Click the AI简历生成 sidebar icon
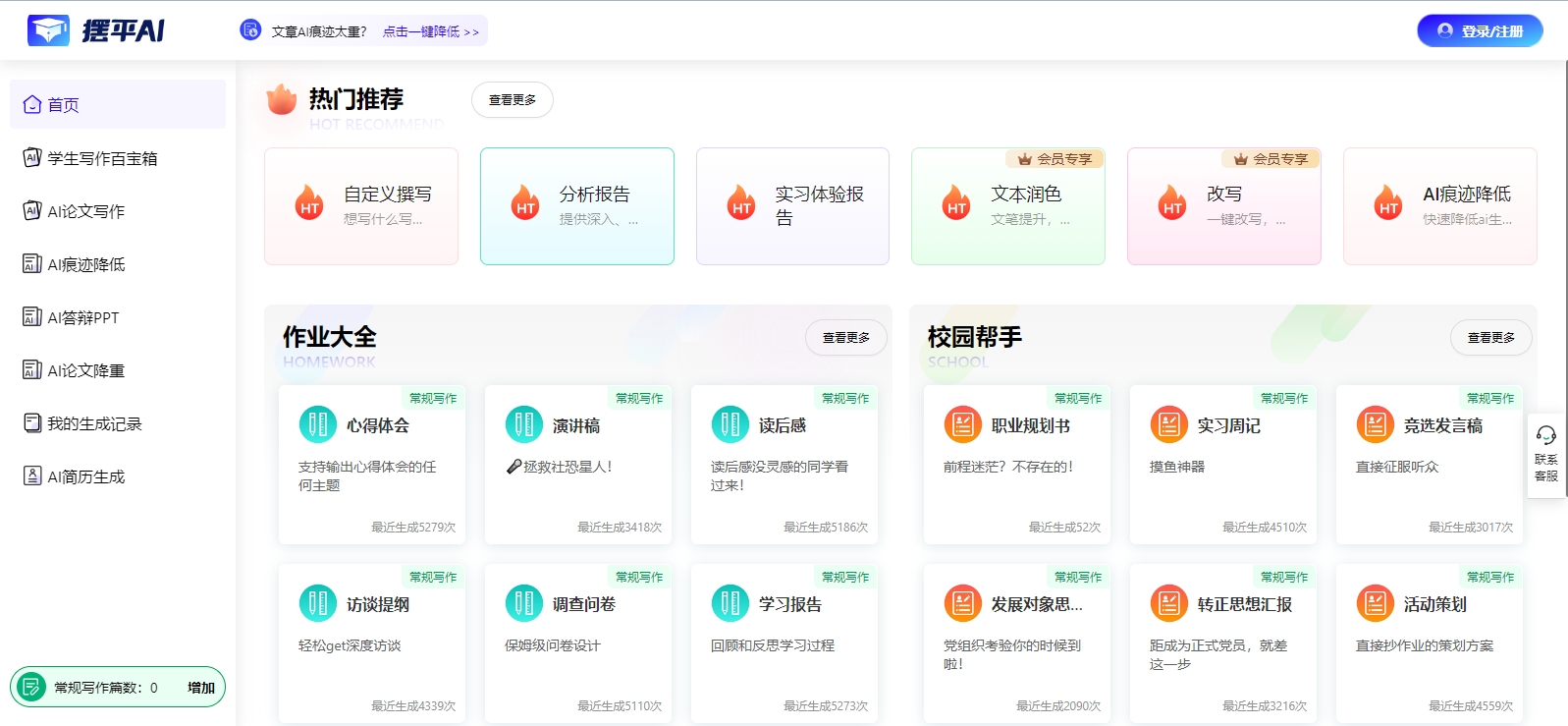Viewport: 1568px width, 726px height. pyautogui.click(x=32, y=475)
